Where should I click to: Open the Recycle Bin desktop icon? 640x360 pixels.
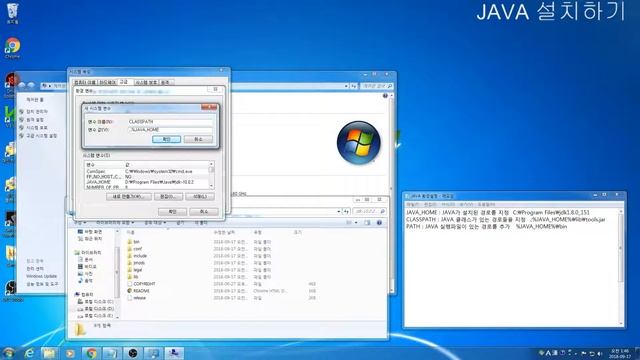[x=13, y=13]
